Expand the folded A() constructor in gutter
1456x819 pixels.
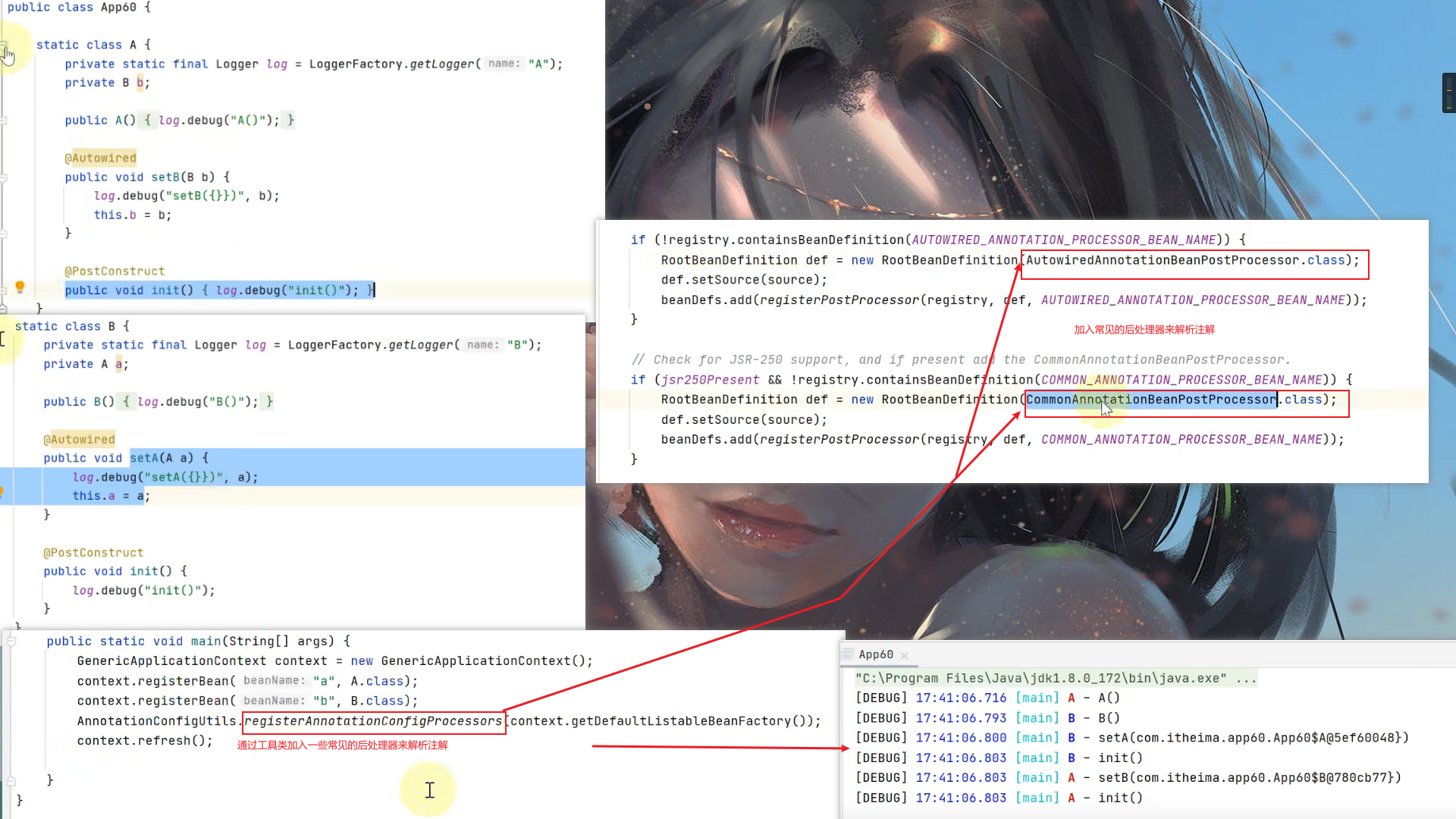point(4,121)
